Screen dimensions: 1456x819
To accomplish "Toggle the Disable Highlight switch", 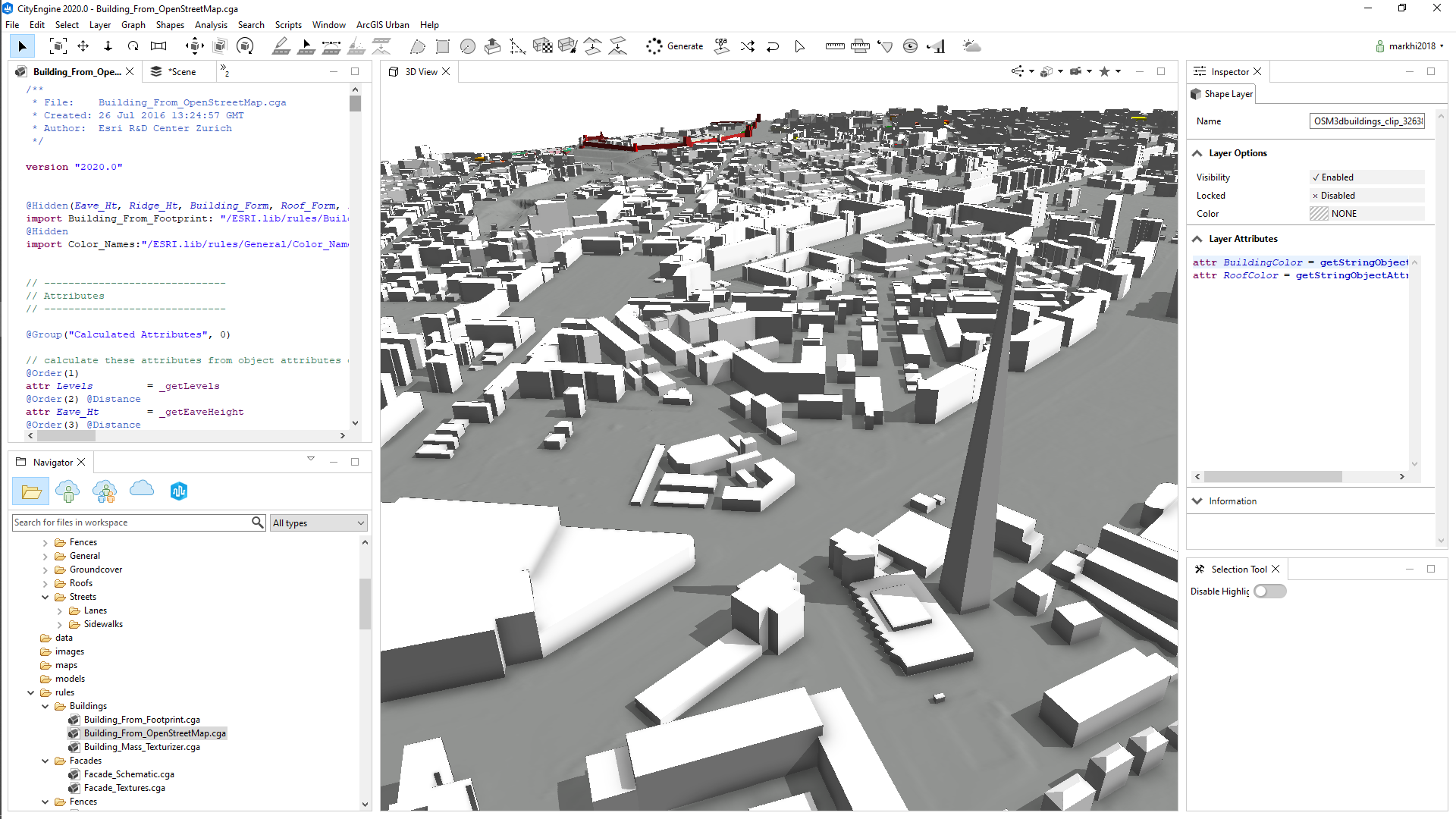I will 1269,591.
